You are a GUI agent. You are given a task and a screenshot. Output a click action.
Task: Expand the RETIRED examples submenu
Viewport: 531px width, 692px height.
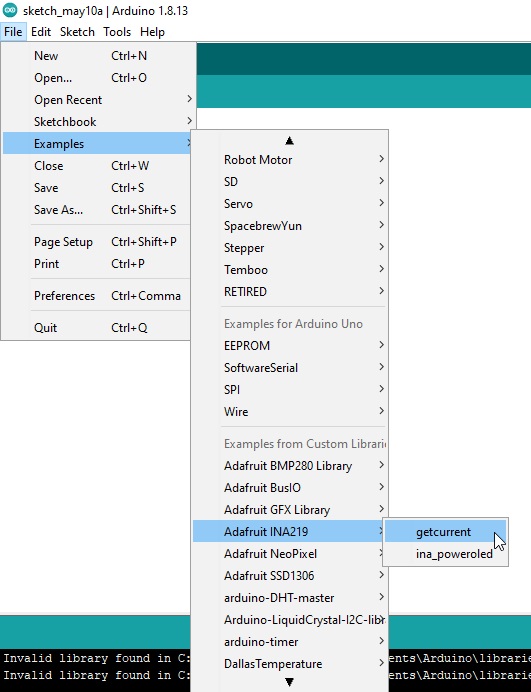(290, 292)
